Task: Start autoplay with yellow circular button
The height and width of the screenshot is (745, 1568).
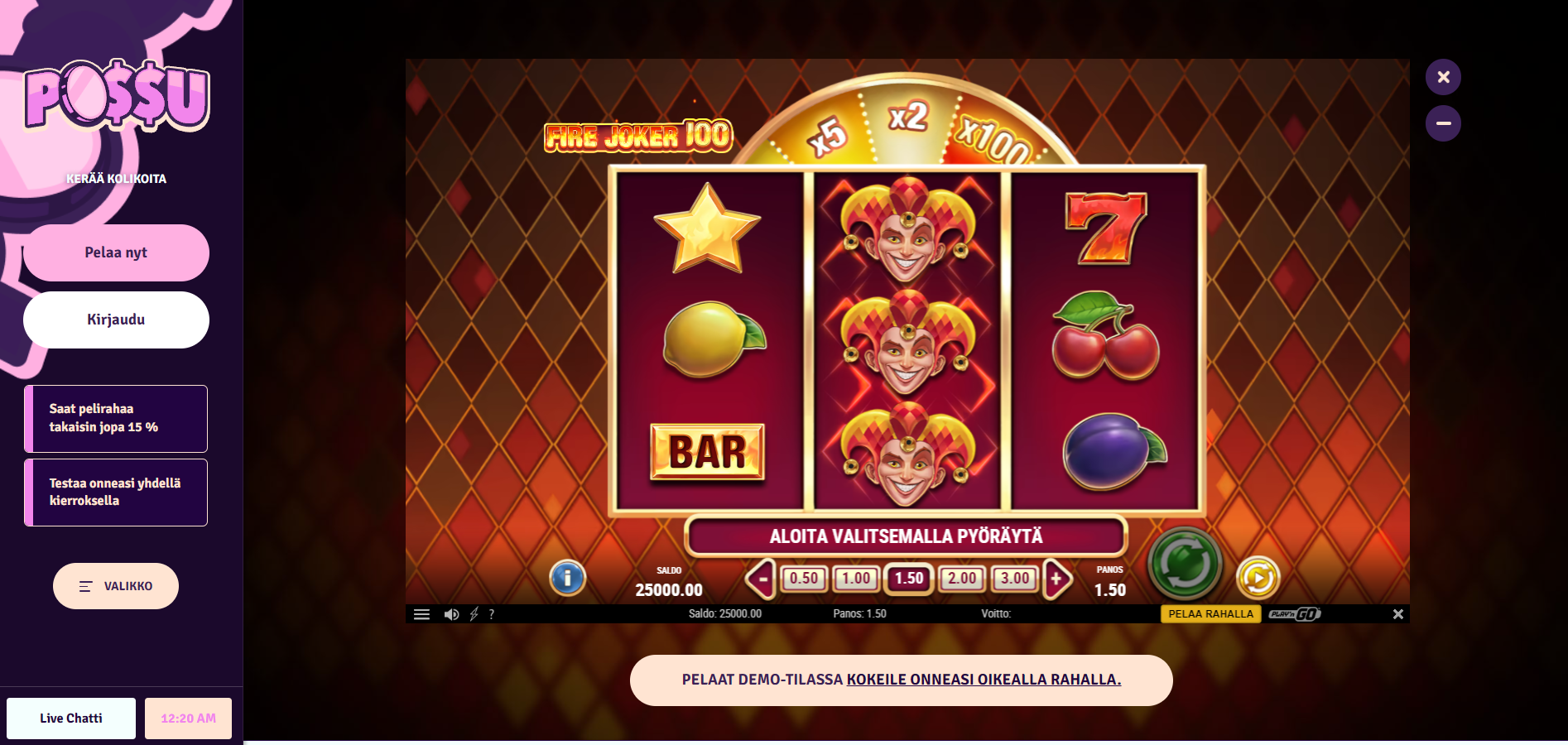Action: pos(1258,578)
